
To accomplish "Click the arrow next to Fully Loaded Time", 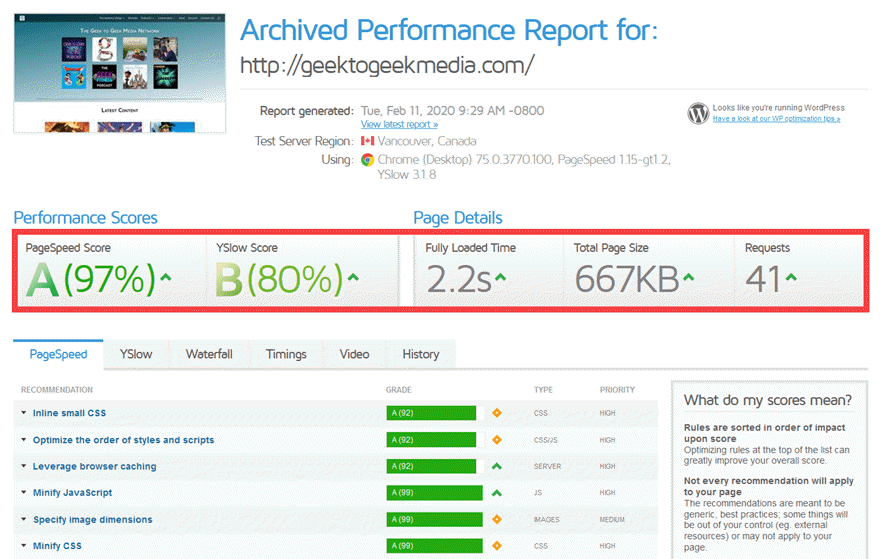I will point(500,277).
